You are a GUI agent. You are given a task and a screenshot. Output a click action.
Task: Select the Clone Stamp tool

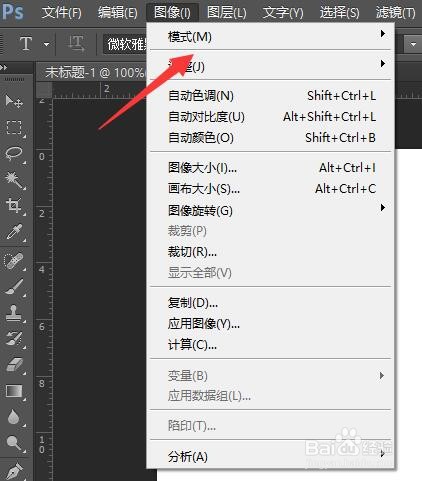(14, 313)
